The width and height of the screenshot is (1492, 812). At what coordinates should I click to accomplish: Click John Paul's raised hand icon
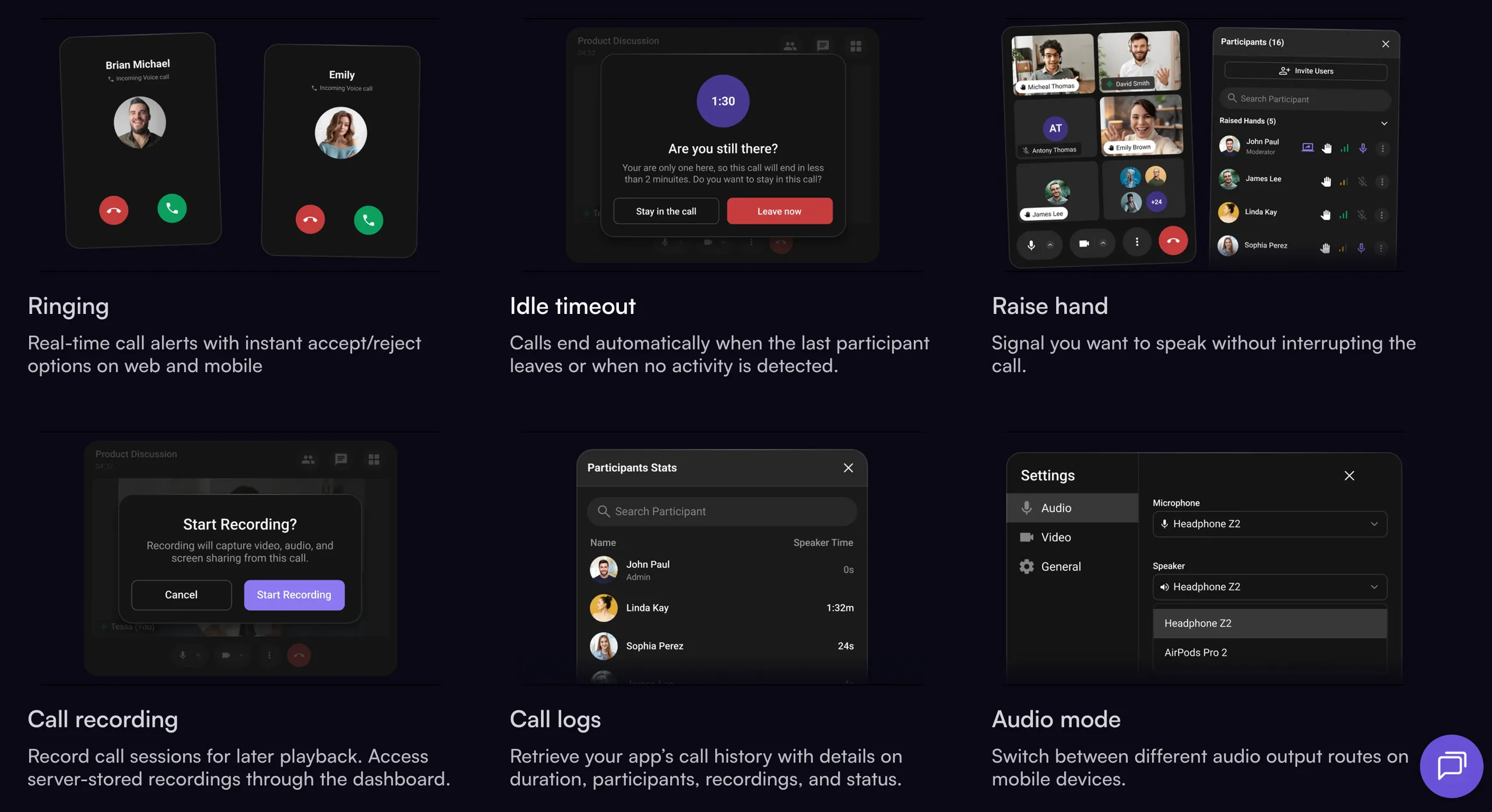tap(1326, 148)
